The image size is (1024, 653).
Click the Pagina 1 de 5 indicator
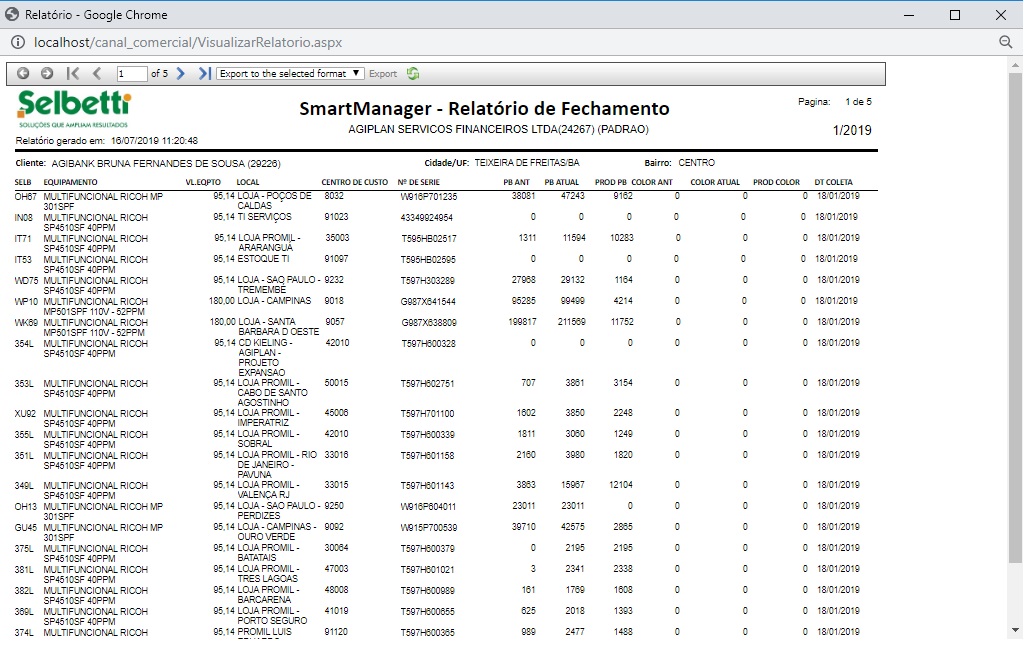[x=835, y=102]
